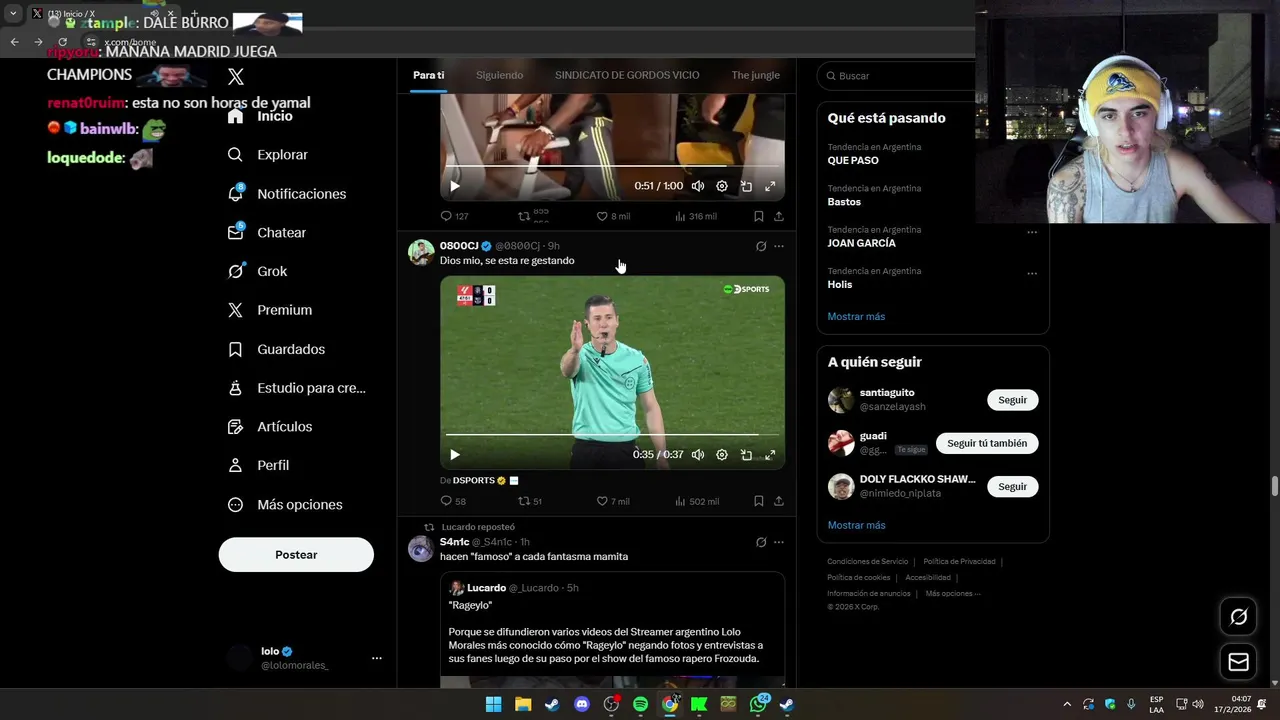
Task: Open Grok from the sidebar
Action: click(x=257, y=271)
